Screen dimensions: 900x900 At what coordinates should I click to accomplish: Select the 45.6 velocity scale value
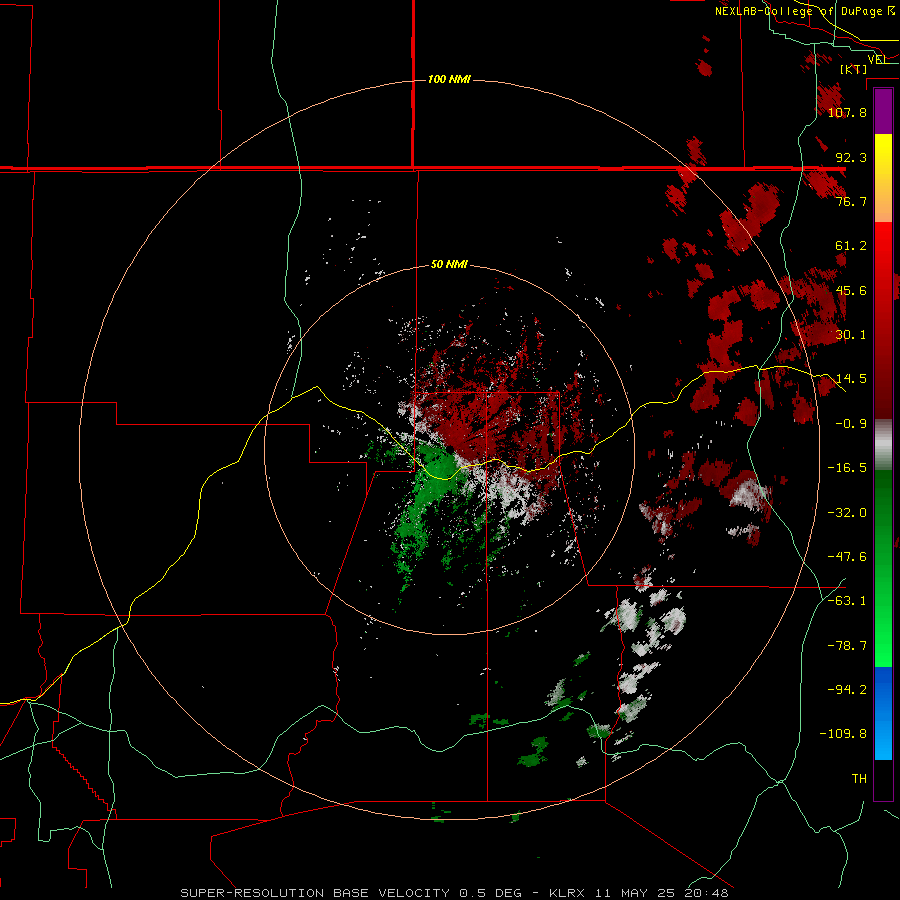[851, 290]
